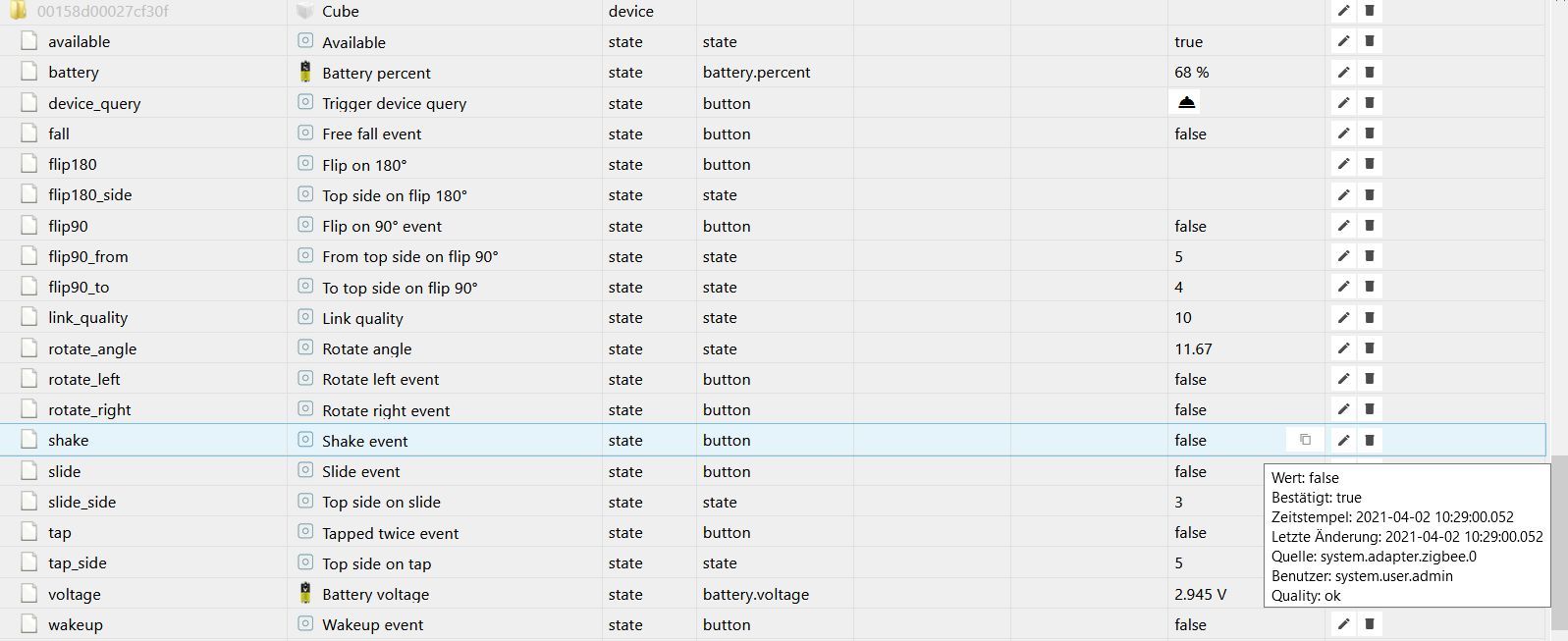This screenshot has width=1568, height=641.
Task: Click the role battery.voltage
Action: [755, 594]
